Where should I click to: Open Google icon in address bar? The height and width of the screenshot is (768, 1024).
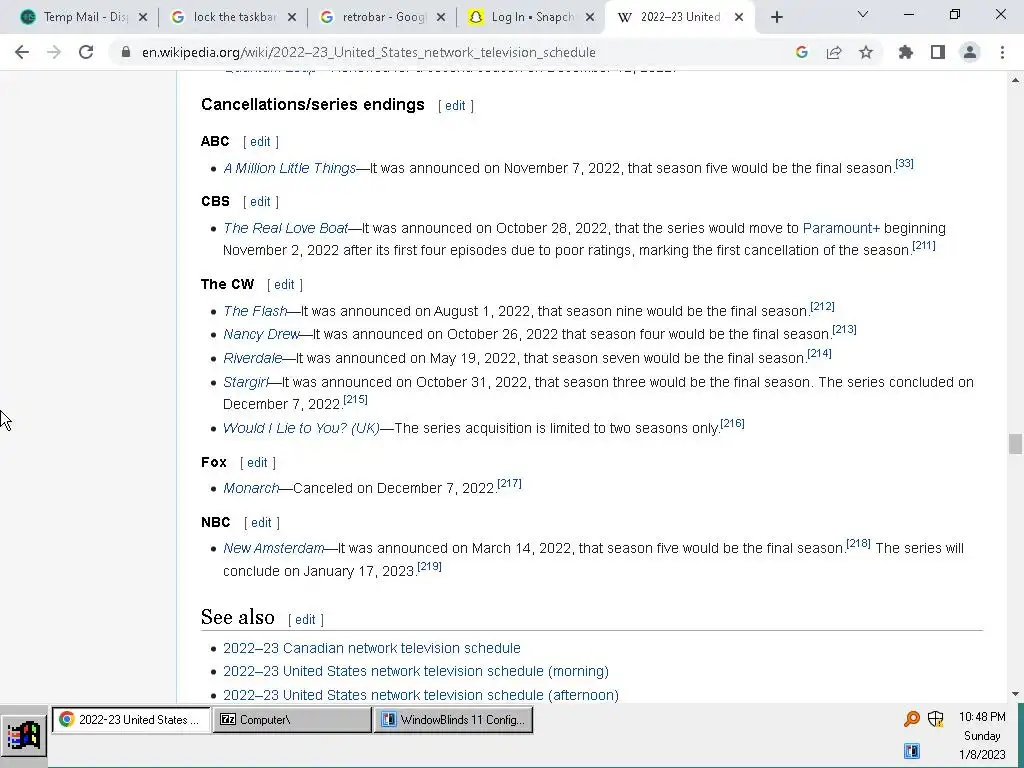802,52
